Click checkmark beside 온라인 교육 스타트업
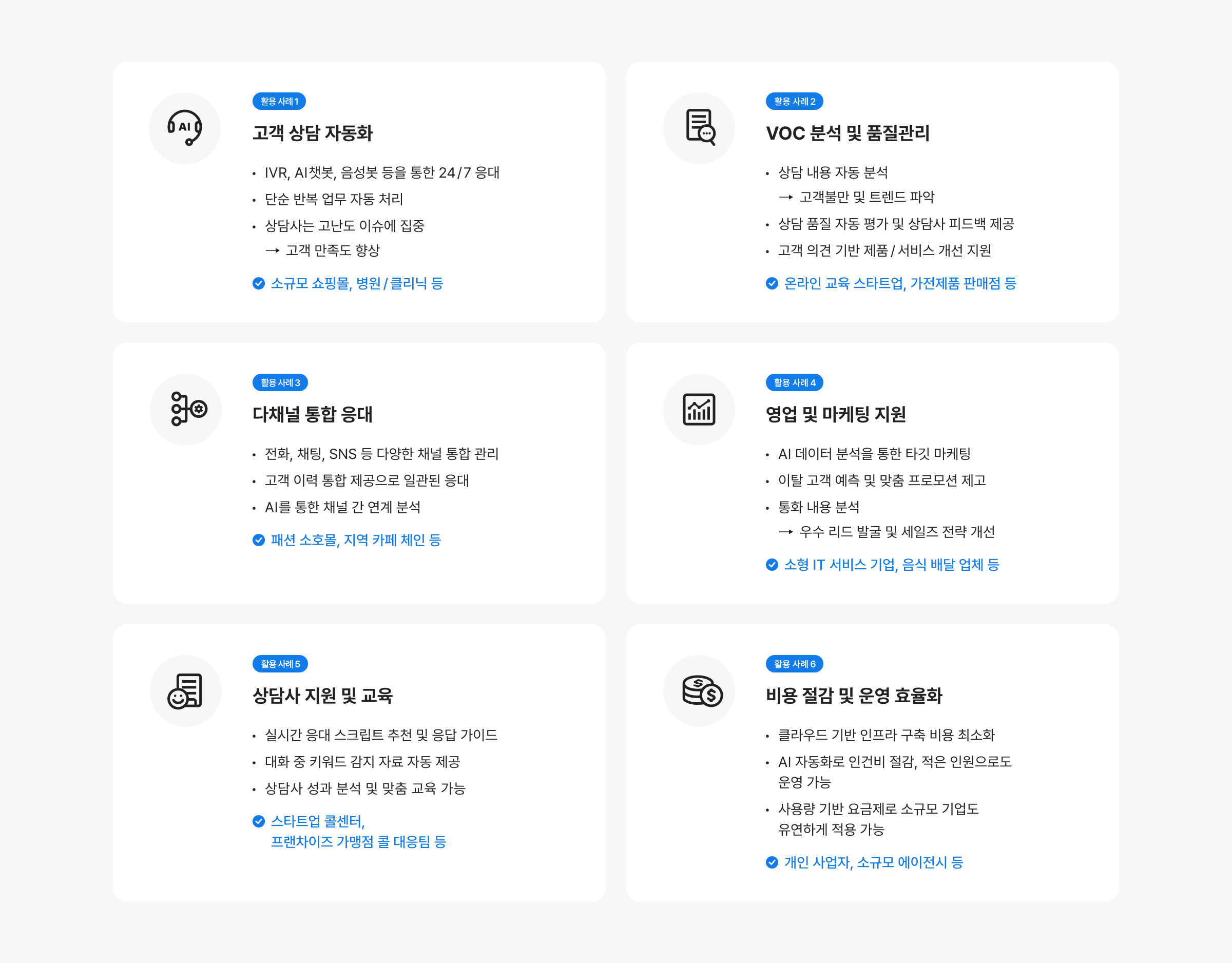This screenshot has width=1232, height=963. click(772, 283)
